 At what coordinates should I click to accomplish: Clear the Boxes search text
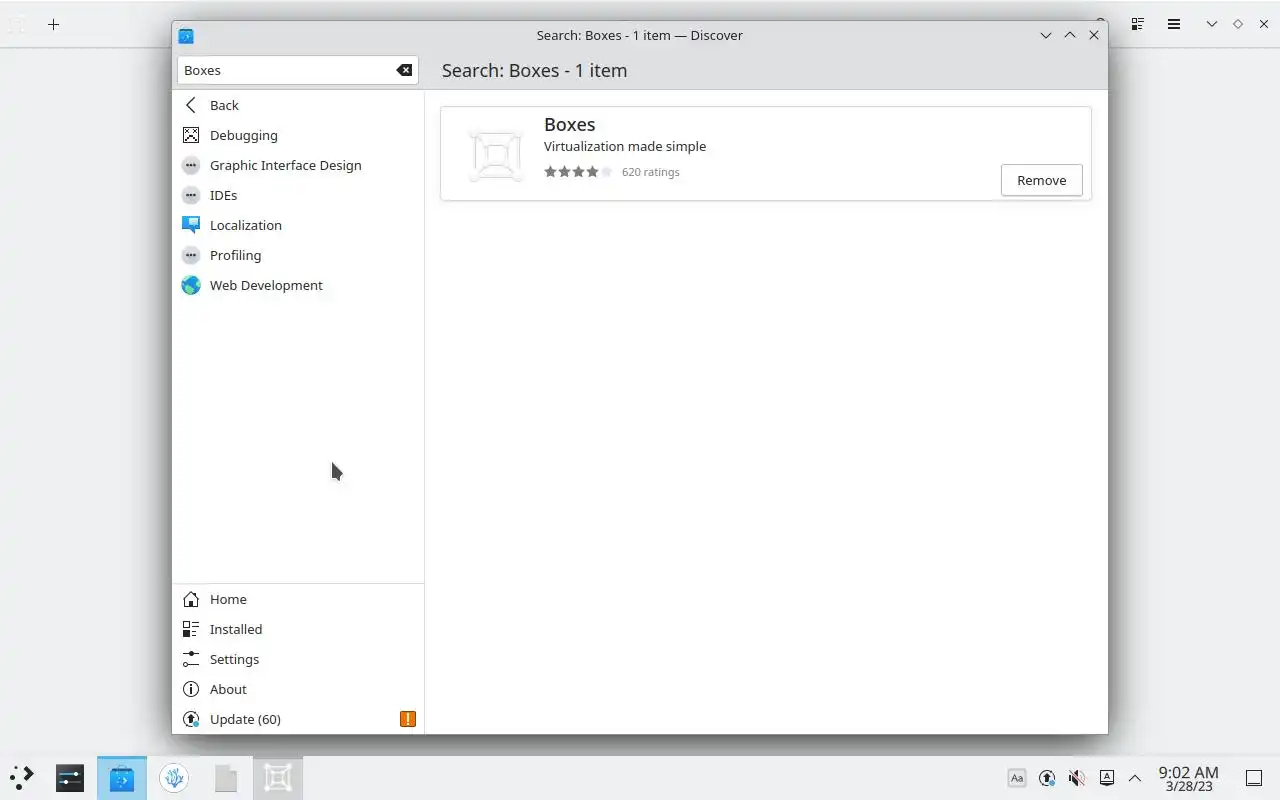pos(404,70)
